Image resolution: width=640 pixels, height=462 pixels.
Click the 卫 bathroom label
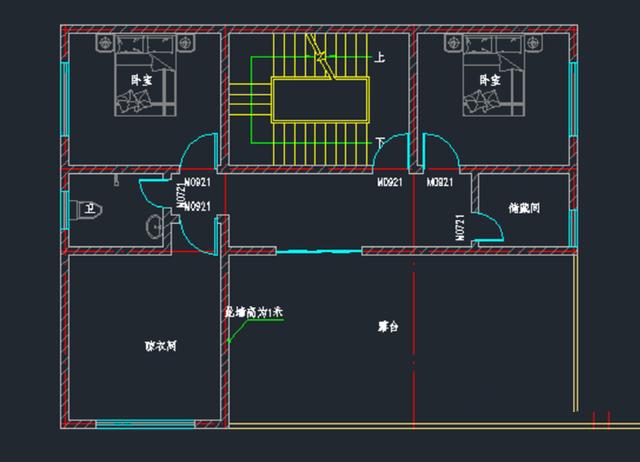click(x=91, y=208)
